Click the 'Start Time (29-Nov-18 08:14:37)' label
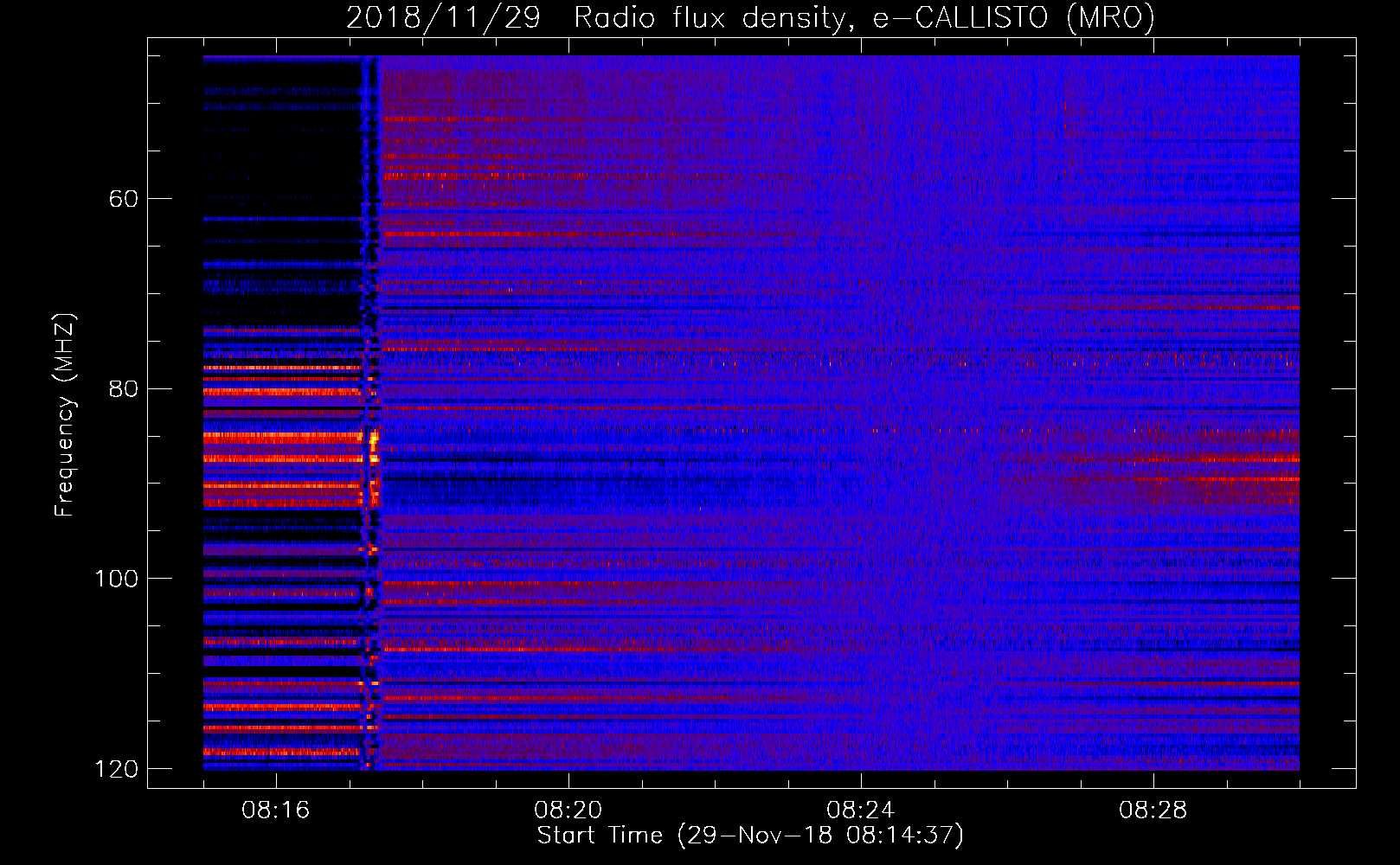The width and height of the screenshot is (1400, 865). tap(750, 836)
